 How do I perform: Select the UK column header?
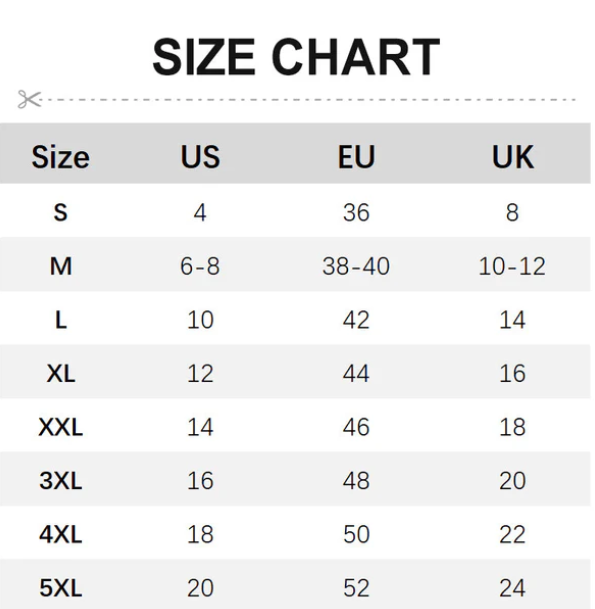point(513,157)
